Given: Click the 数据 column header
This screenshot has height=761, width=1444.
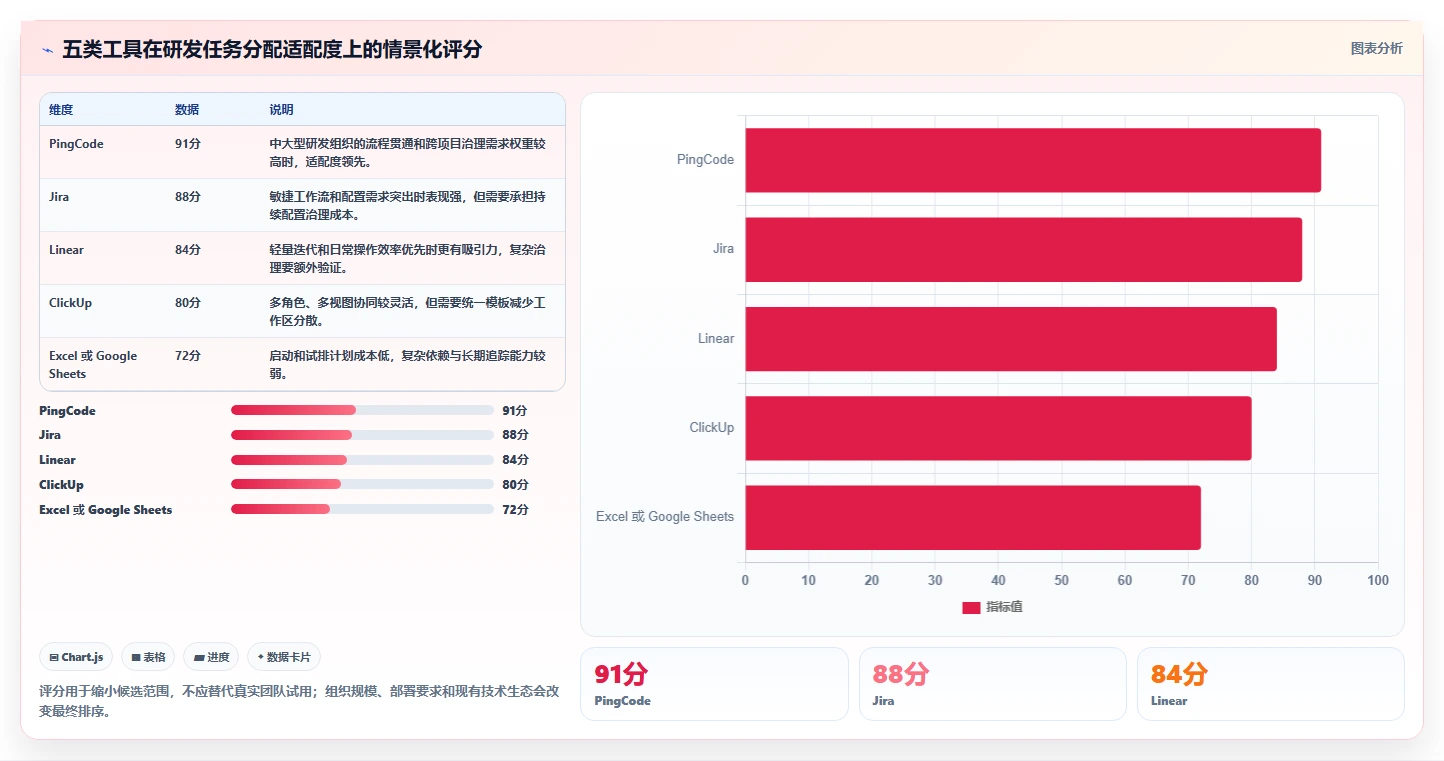Looking at the screenshot, I should click(187, 110).
